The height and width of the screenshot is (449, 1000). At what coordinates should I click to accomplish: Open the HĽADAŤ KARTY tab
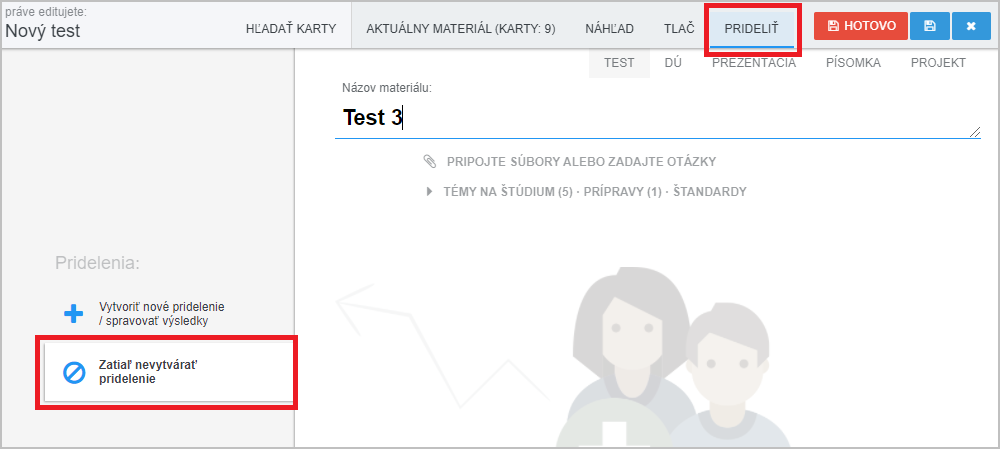(x=291, y=29)
